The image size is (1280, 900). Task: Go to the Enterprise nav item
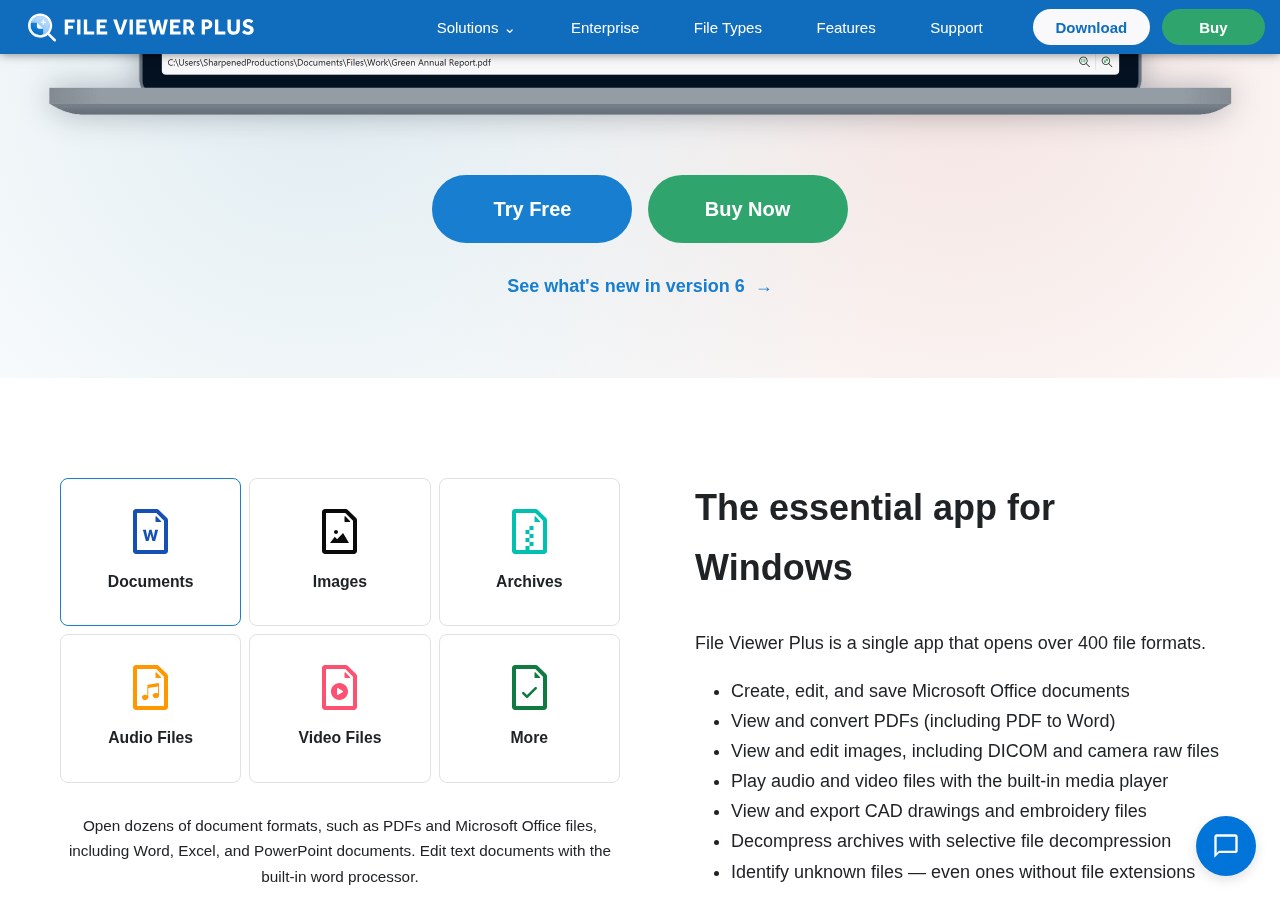tap(605, 27)
